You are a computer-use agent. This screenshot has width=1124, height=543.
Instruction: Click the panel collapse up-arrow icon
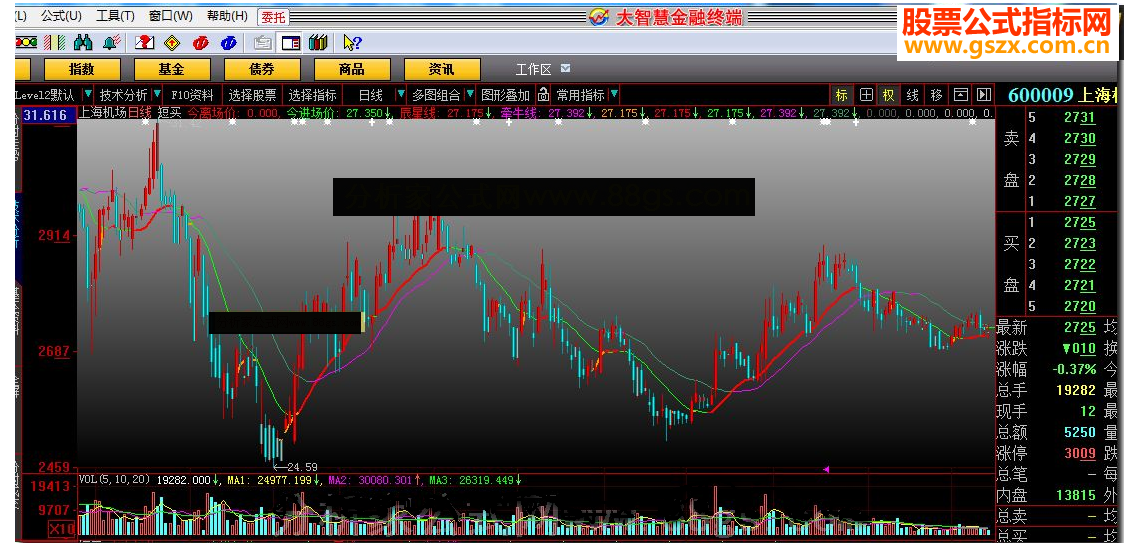tap(961, 95)
